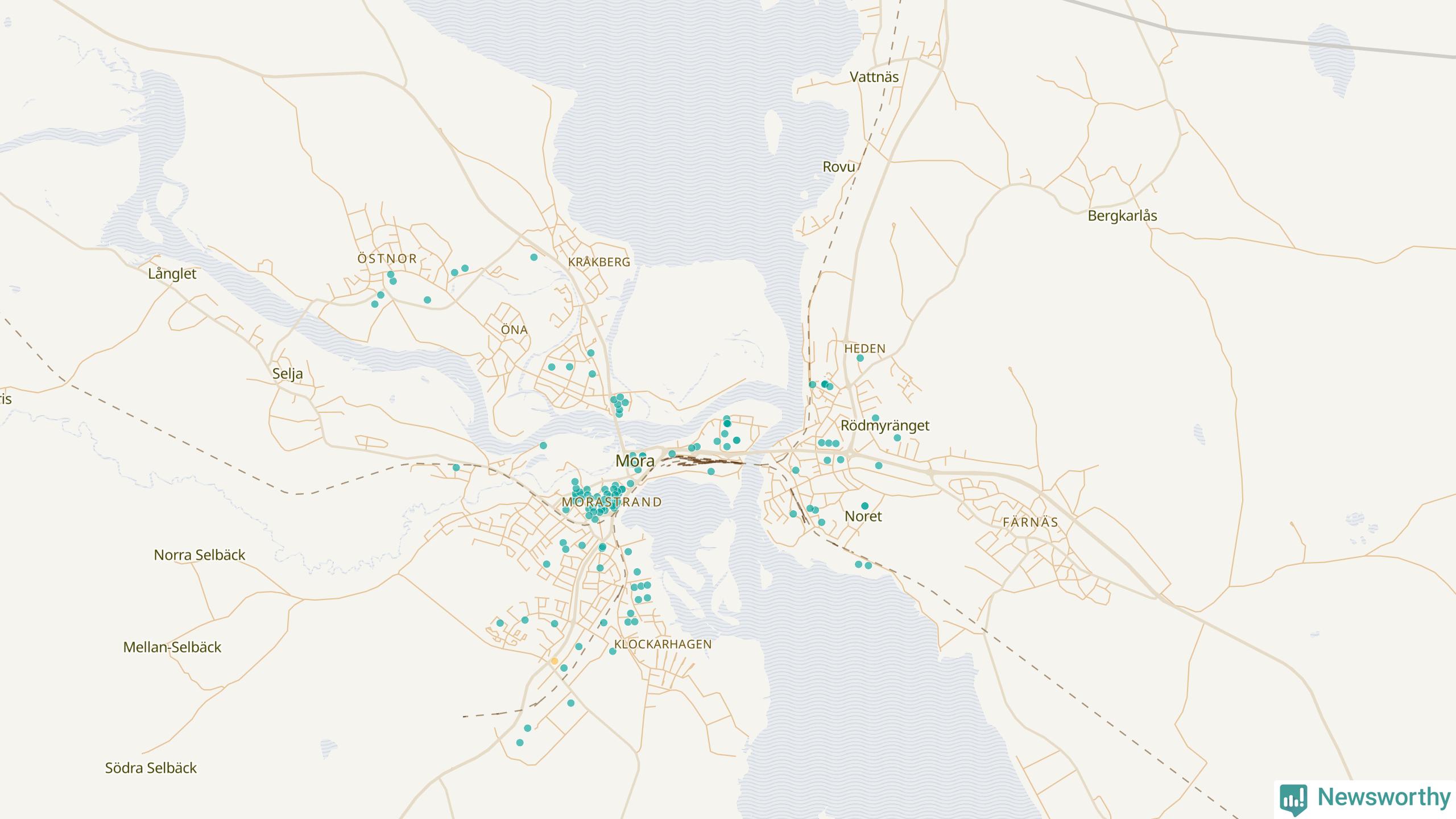Click the Vattnäs place label
This screenshot has width=1456, height=819.
tap(874, 77)
